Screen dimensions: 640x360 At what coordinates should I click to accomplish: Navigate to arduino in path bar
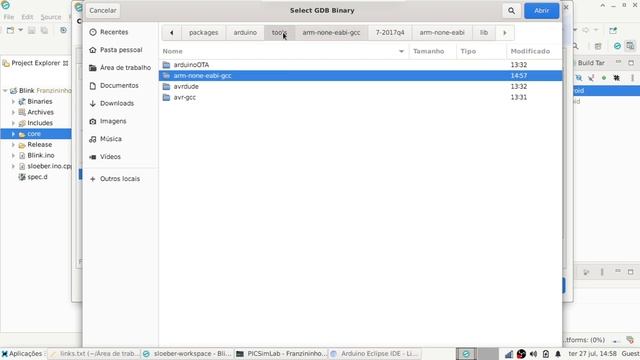click(245, 33)
